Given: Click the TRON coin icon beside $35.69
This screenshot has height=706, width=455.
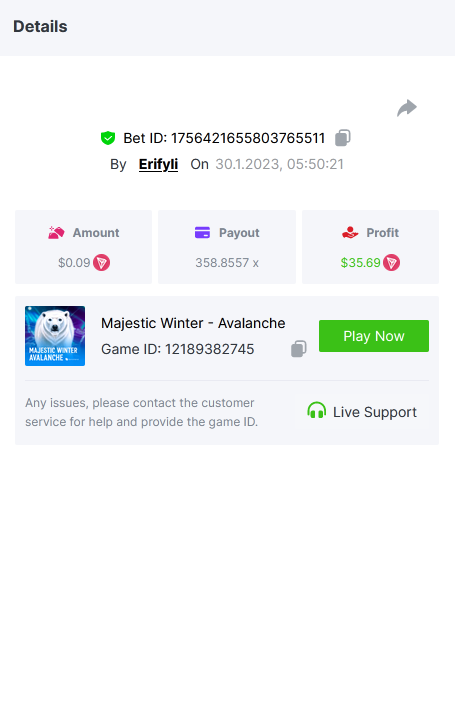Looking at the screenshot, I should coord(392,262).
